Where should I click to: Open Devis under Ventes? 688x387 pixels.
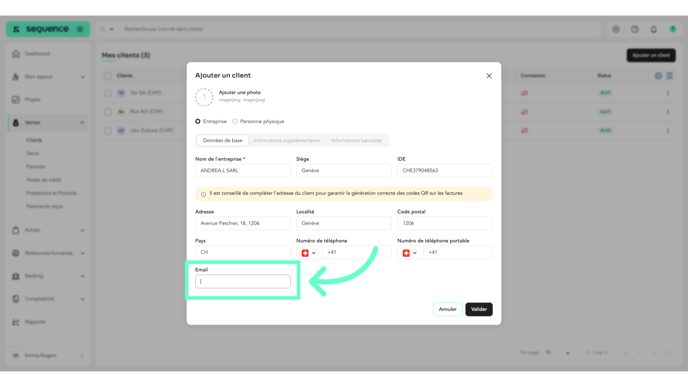click(x=32, y=153)
